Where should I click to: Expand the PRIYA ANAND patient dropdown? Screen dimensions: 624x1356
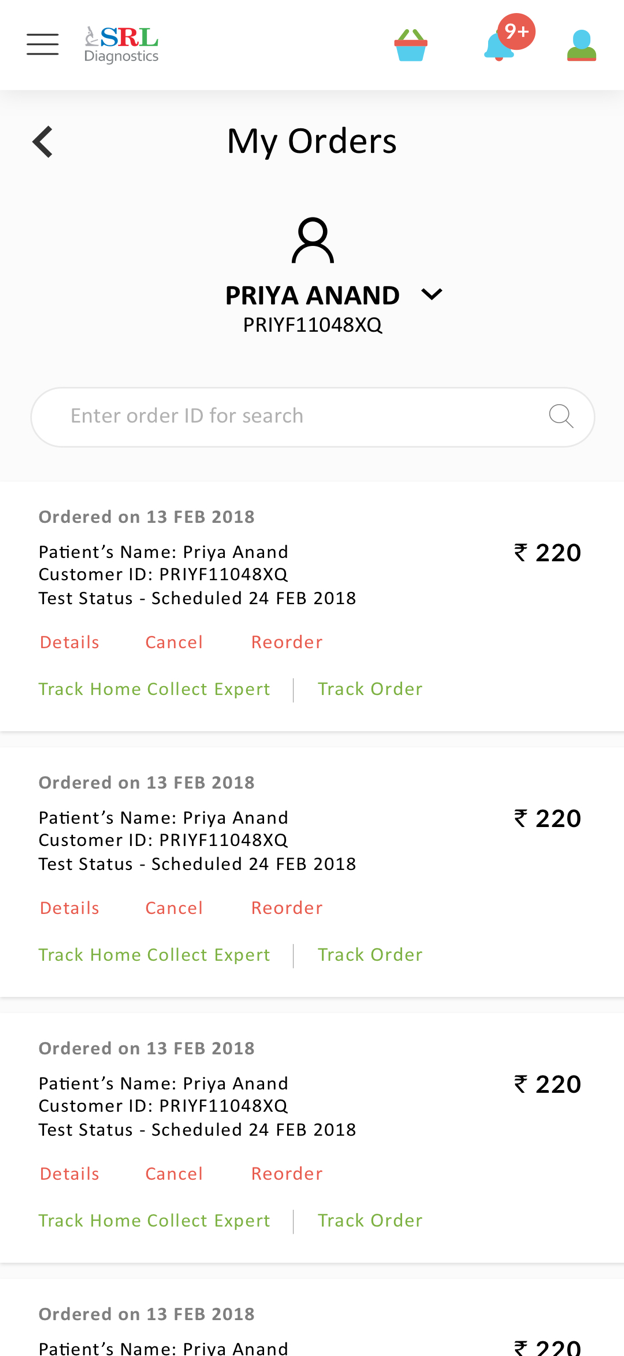tap(431, 294)
